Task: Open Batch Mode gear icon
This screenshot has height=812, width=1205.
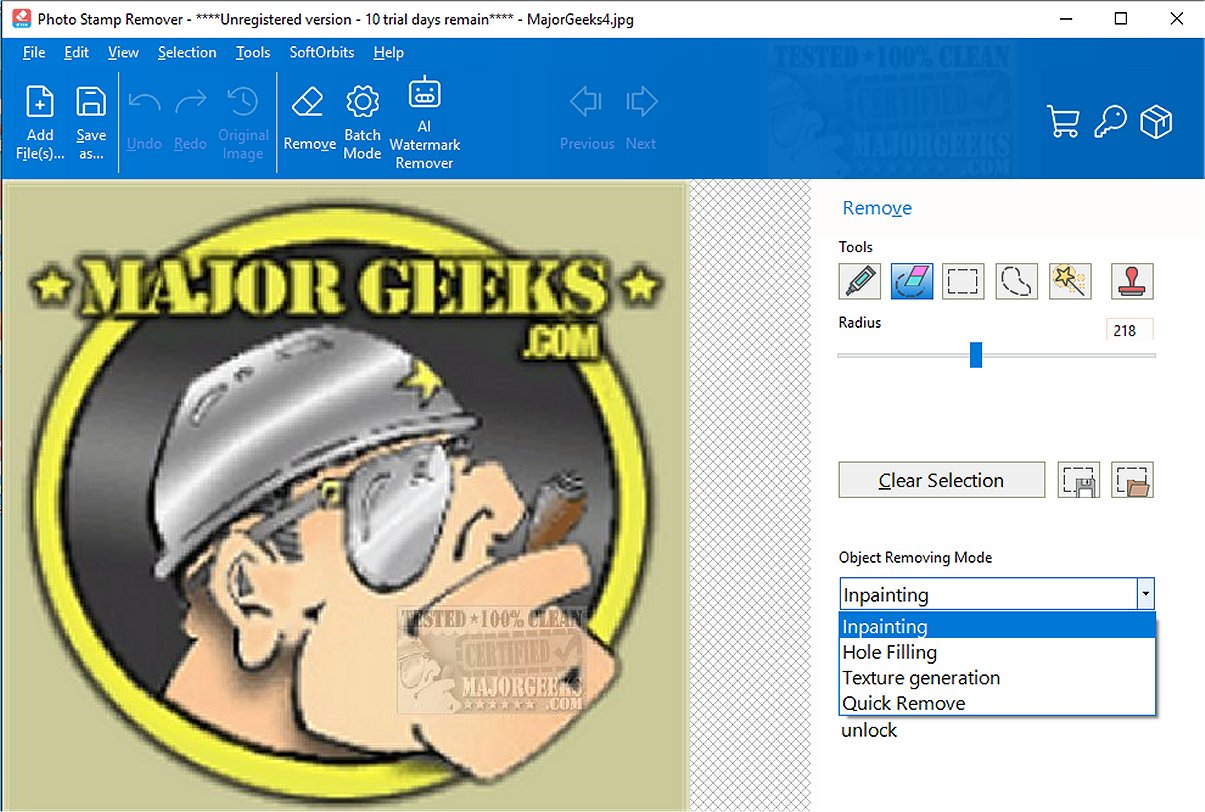Action: click(x=362, y=102)
